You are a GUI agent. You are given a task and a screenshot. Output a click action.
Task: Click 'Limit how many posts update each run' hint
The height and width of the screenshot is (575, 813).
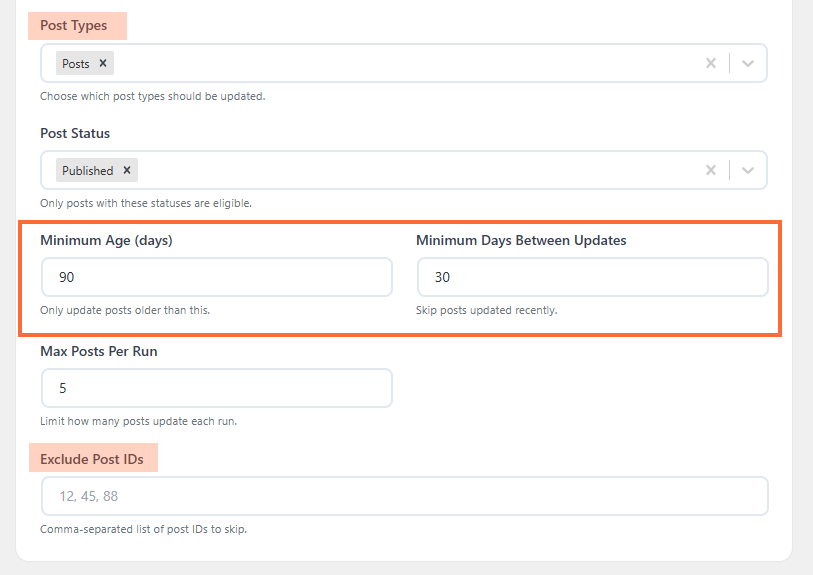(138, 421)
